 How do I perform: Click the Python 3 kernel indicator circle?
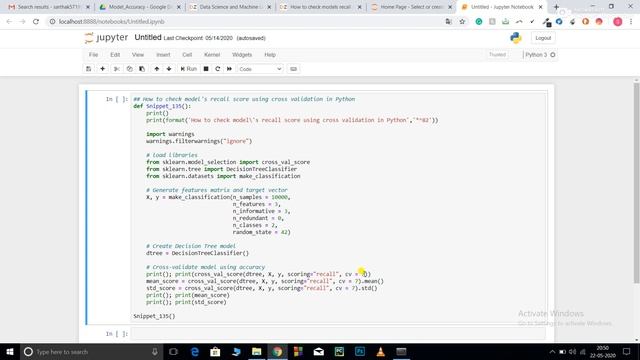[x=553, y=55]
